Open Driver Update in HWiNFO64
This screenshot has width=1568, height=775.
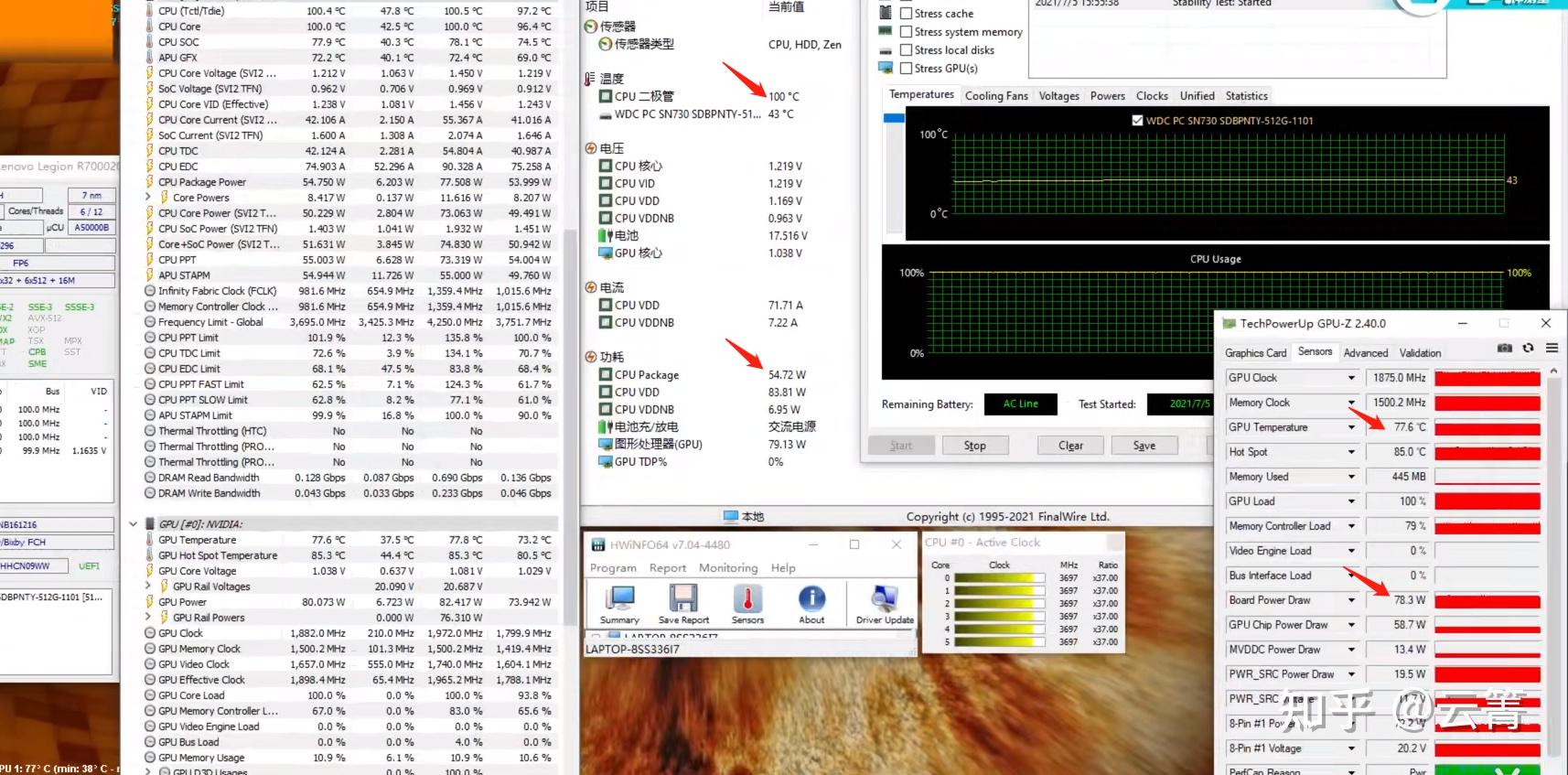[885, 604]
